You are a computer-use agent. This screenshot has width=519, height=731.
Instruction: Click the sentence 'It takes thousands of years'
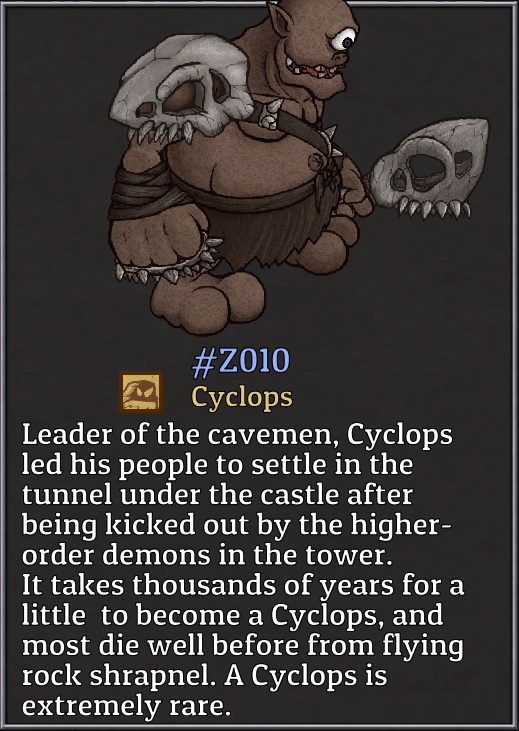(208, 586)
